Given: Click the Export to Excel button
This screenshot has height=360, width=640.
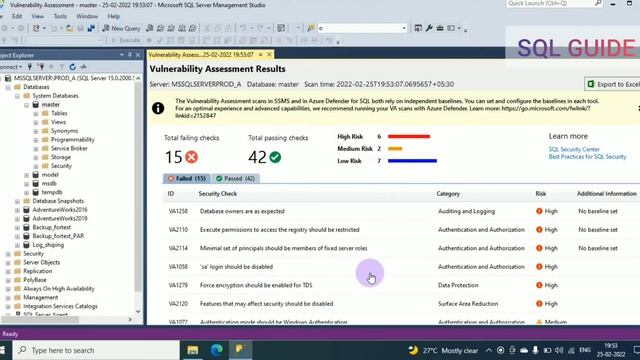Looking at the screenshot, I should 613,84.
